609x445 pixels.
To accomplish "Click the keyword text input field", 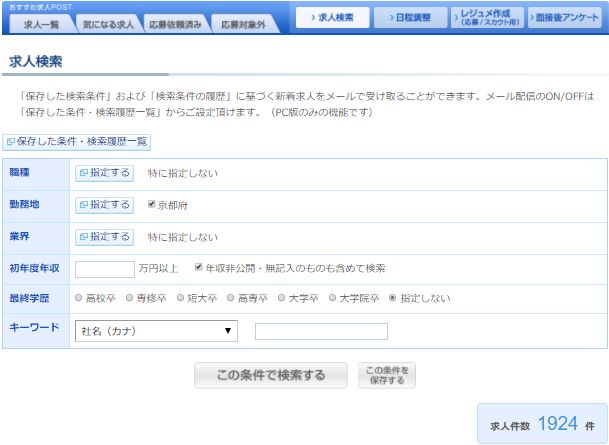I will (x=321, y=331).
